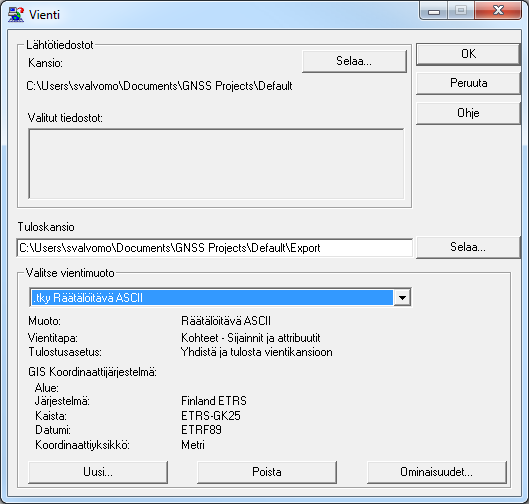Viewport: 529px width, 504px height.
Task: Create a new export format with Uusi
Action: pyautogui.click(x=98, y=472)
